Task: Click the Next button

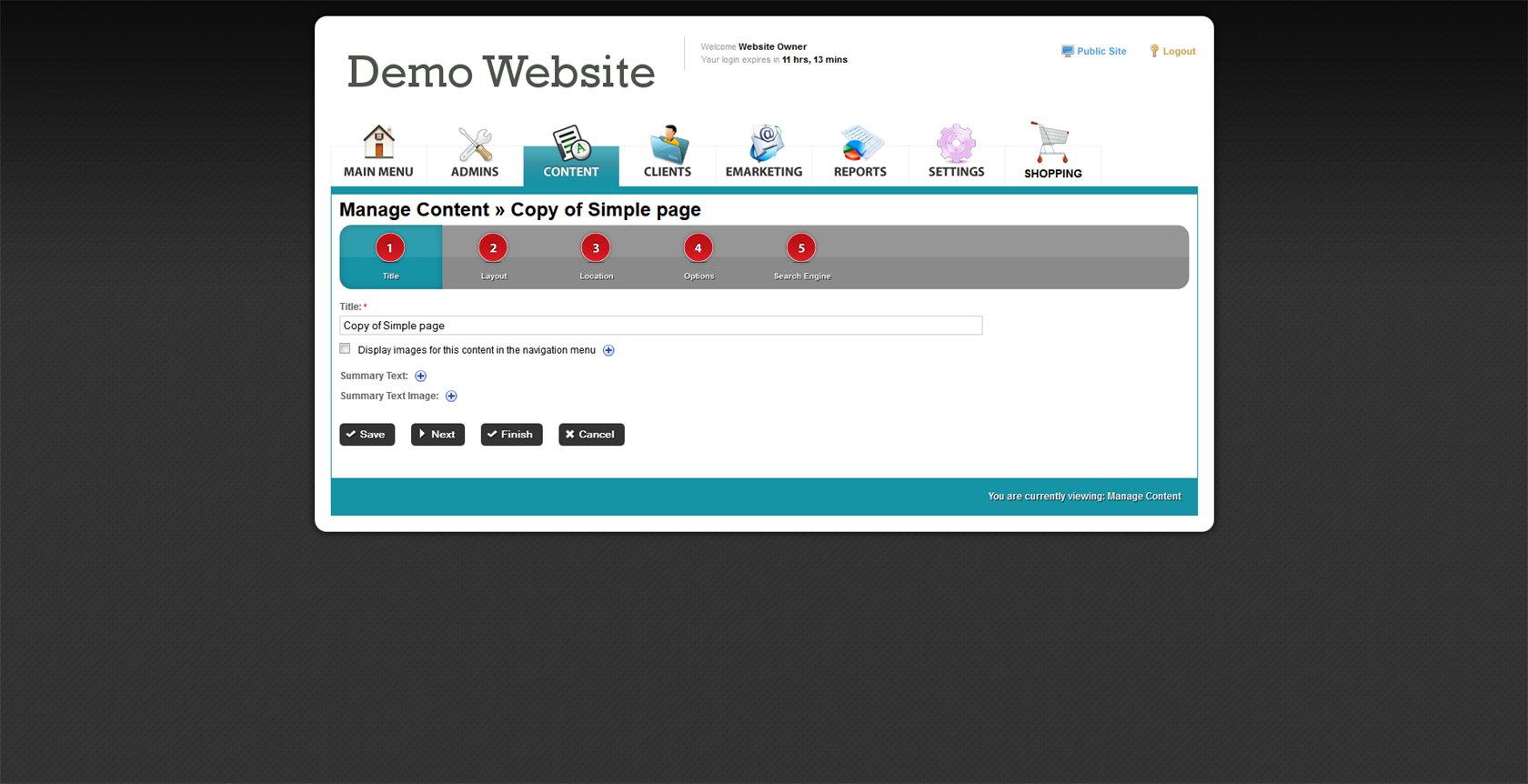Action: [x=437, y=435]
